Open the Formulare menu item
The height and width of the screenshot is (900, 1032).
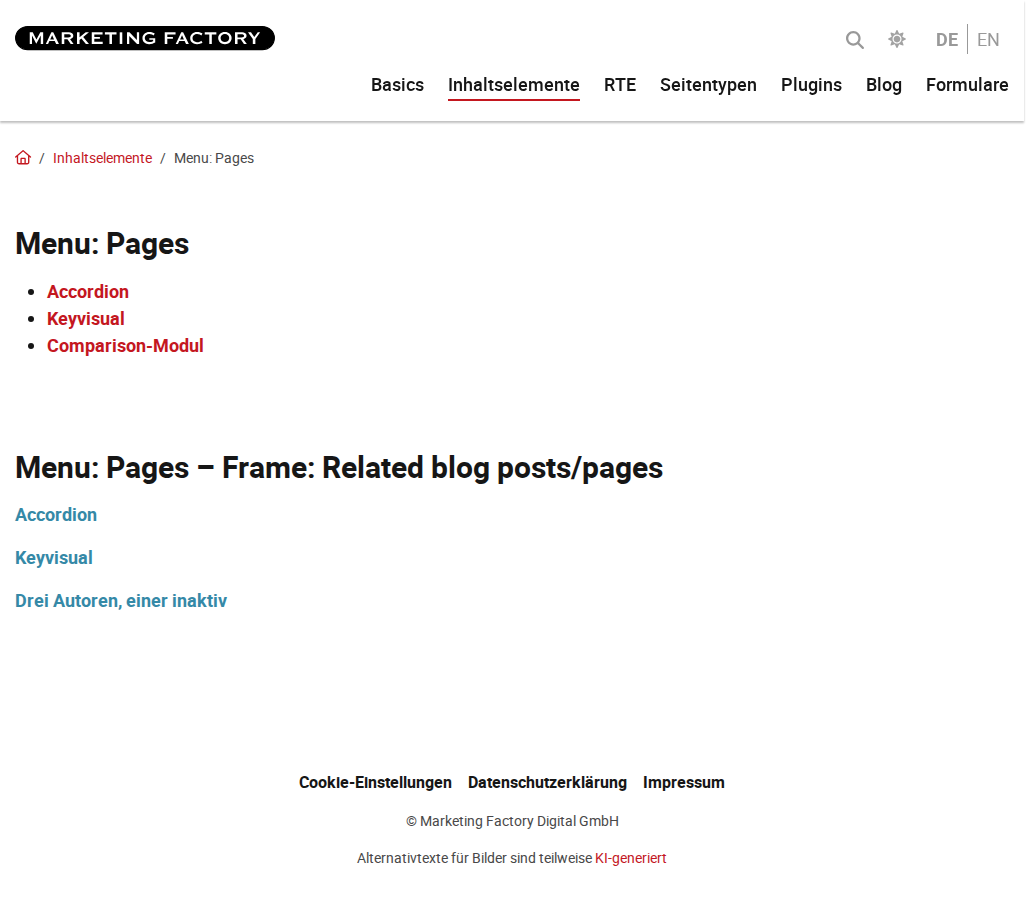pyautogui.click(x=967, y=85)
